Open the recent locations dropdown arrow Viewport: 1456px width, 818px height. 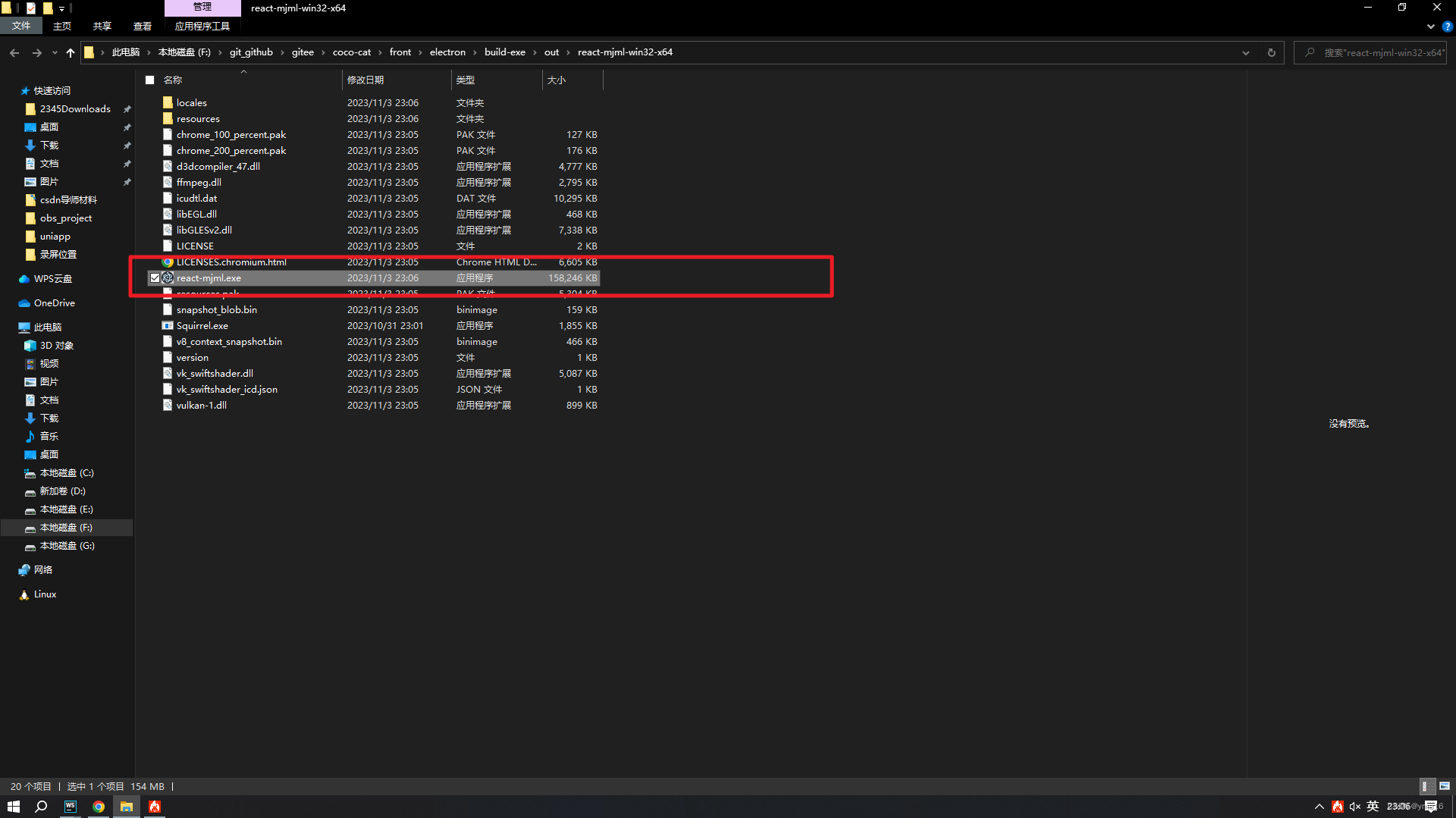pyautogui.click(x=55, y=52)
